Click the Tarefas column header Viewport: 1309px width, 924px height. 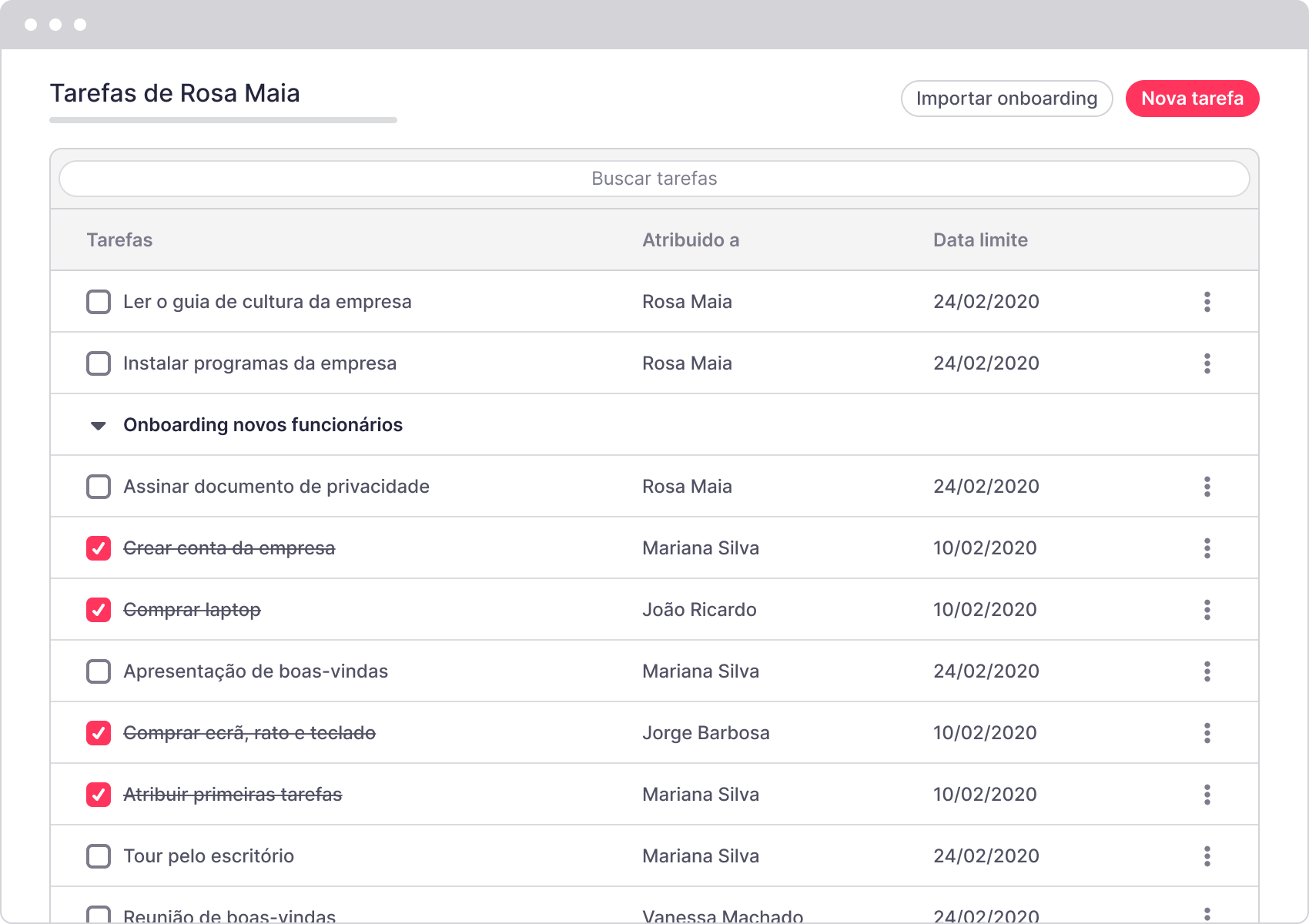(x=119, y=240)
